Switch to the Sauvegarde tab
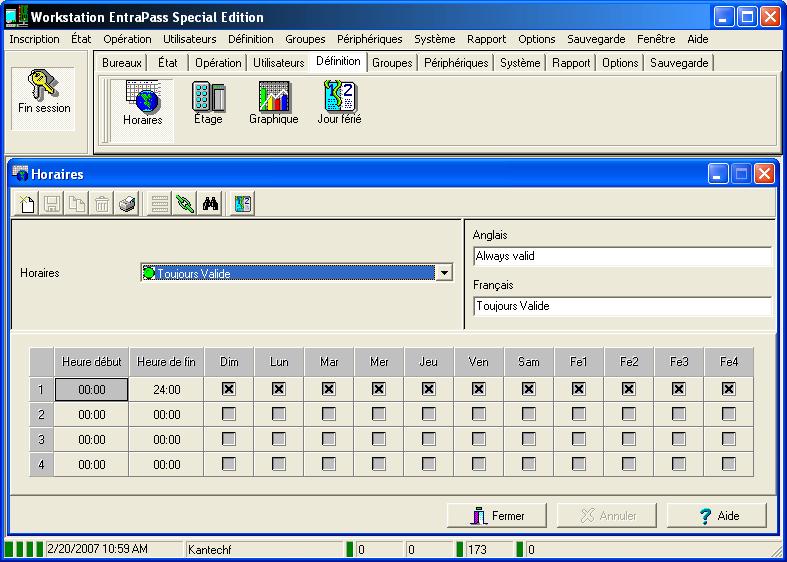 (x=679, y=63)
